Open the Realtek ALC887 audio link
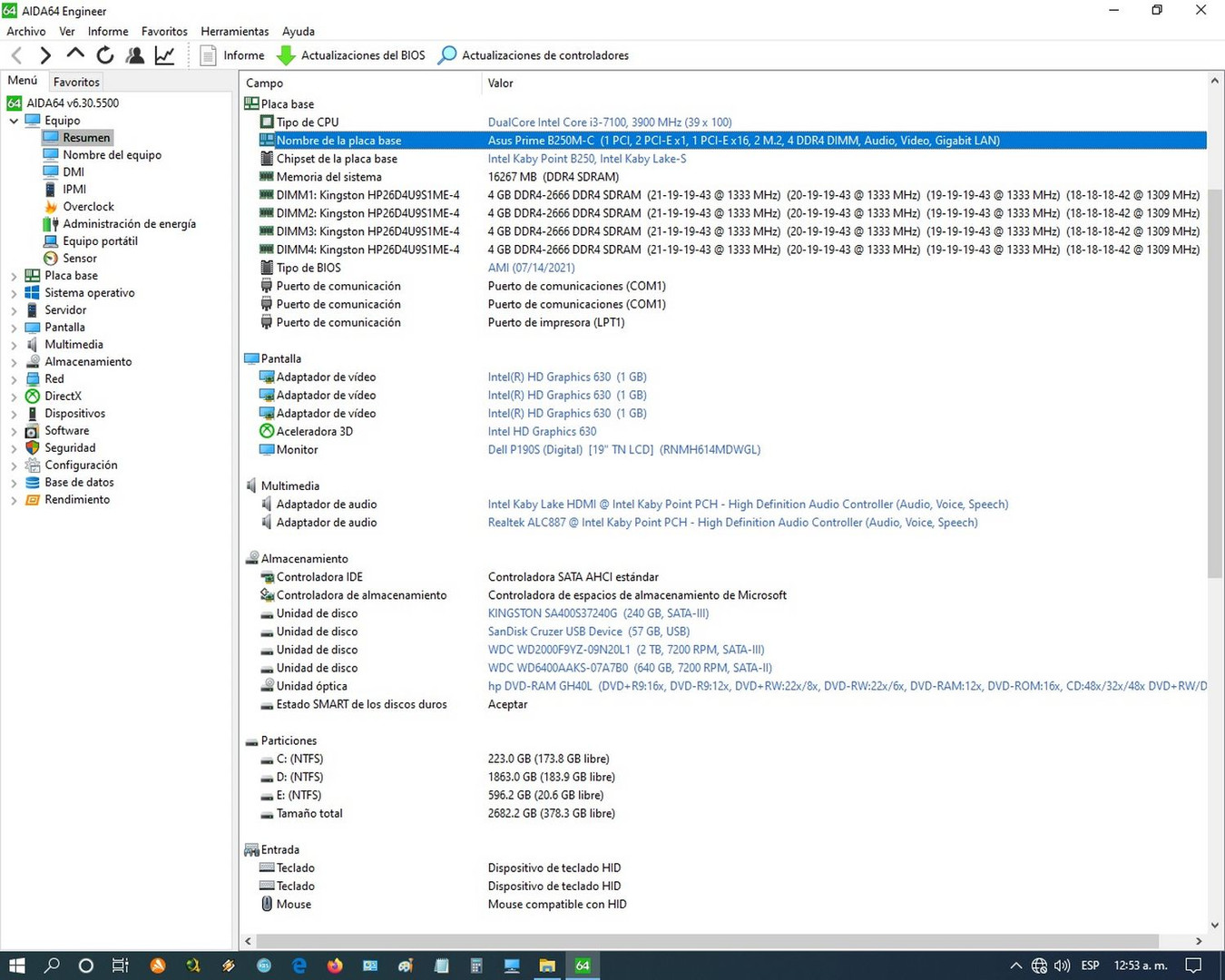Image resolution: width=1225 pixels, height=980 pixels. point(732,523)
